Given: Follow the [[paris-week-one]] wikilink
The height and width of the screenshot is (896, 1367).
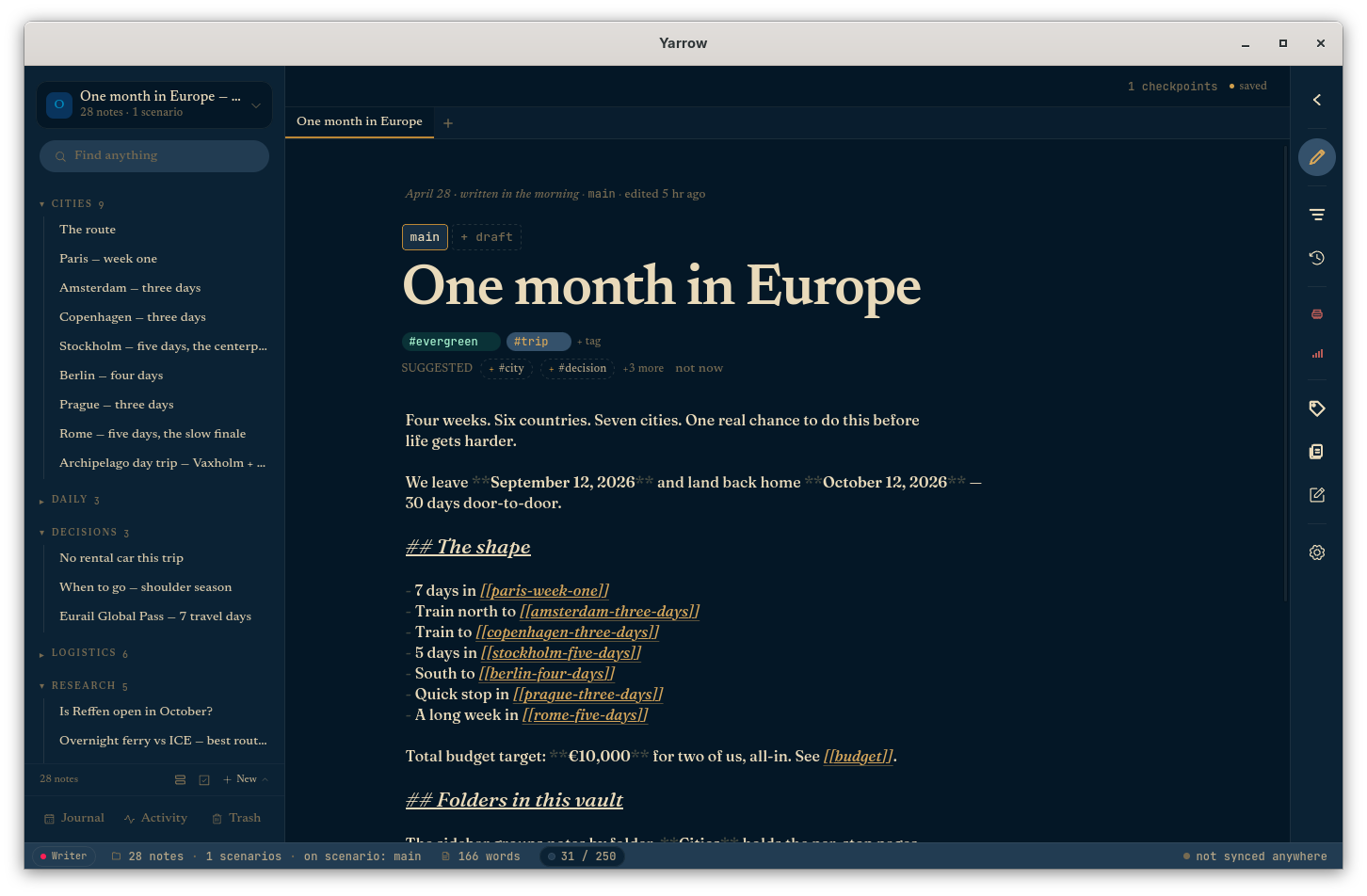Looking at the screenshot, I should click(x=545, y=591).
